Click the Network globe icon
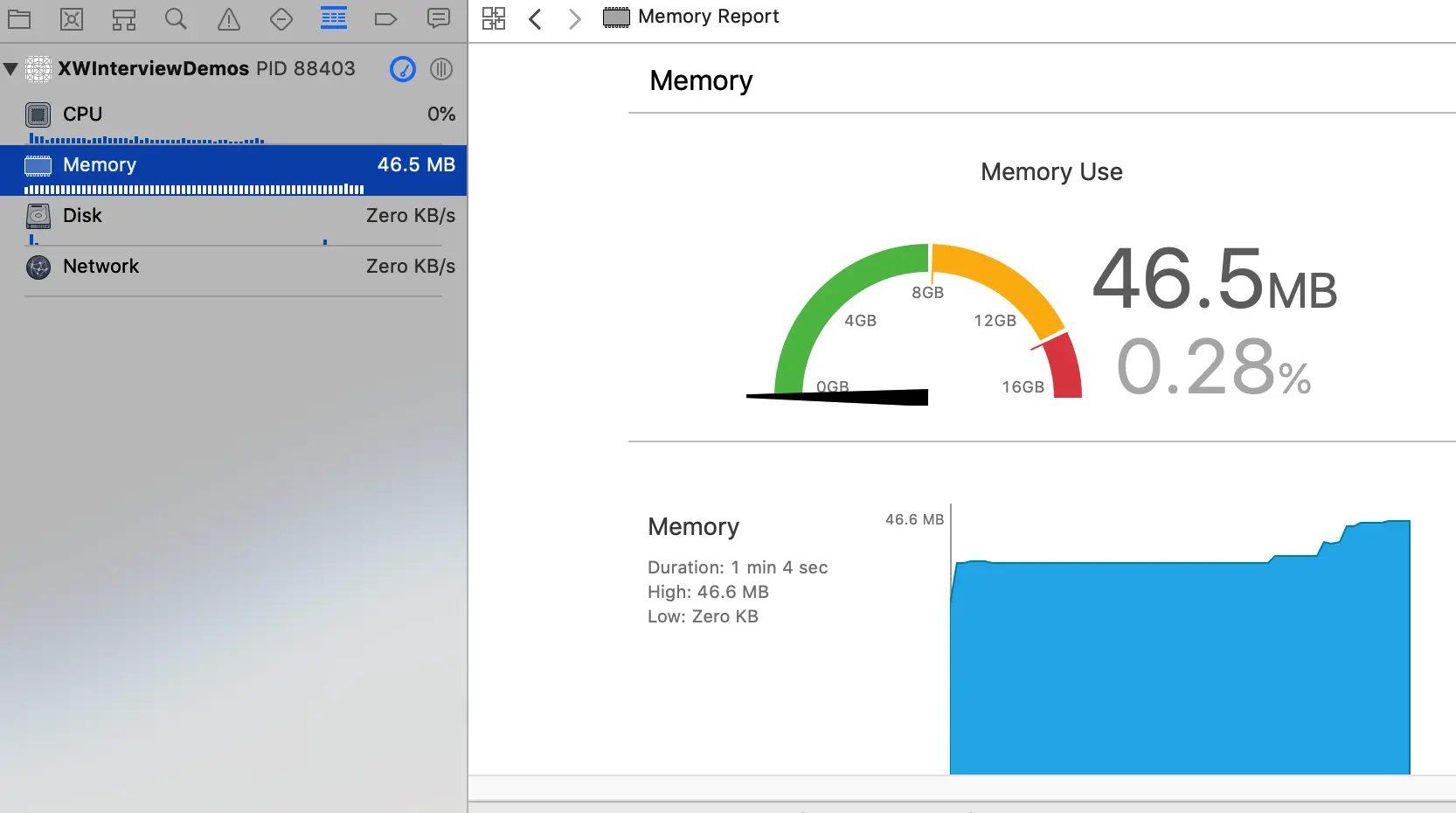Image resolution: width=1456 pixels, height=813 pixels. point(38,267)
